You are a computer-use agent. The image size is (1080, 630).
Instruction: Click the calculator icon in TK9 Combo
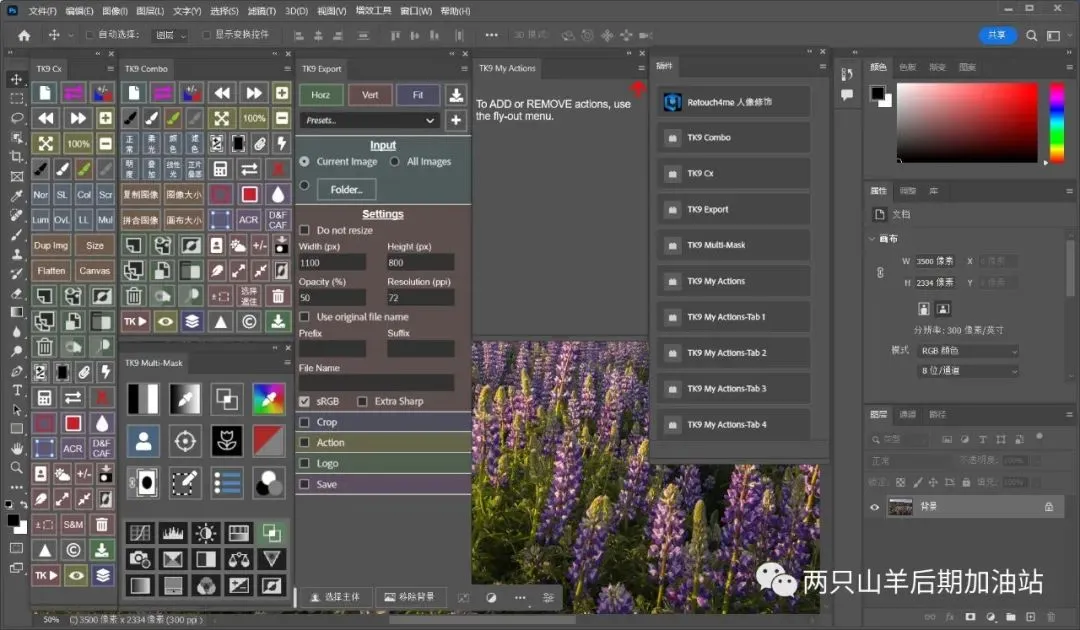click(x=220, y=169)
